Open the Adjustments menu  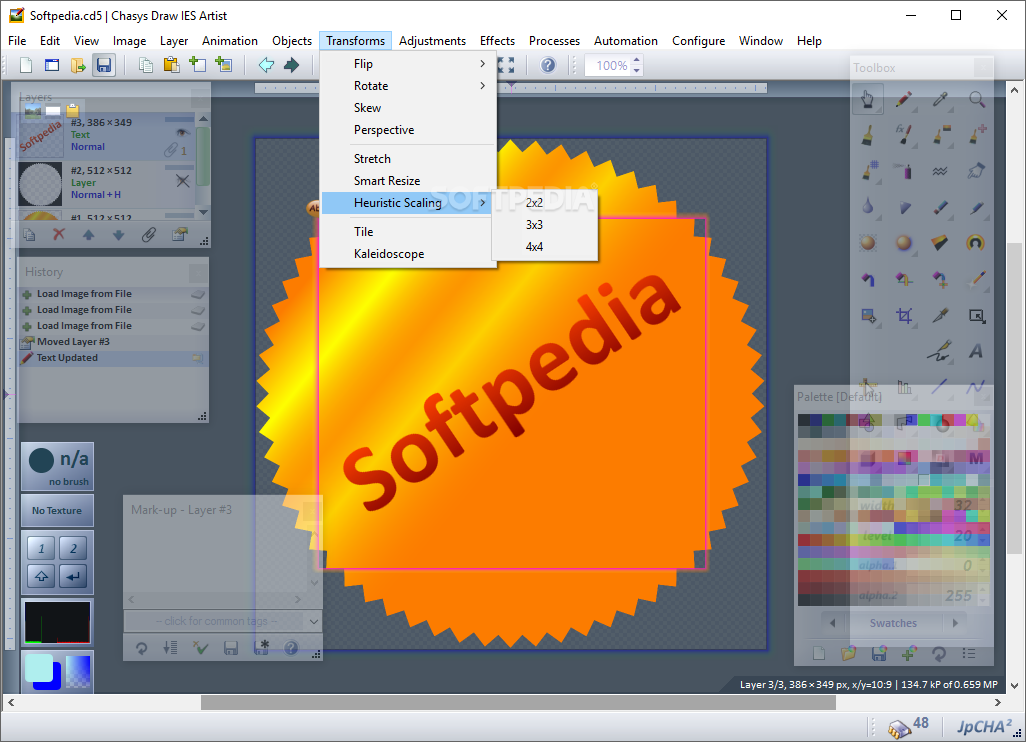(432, 41)
